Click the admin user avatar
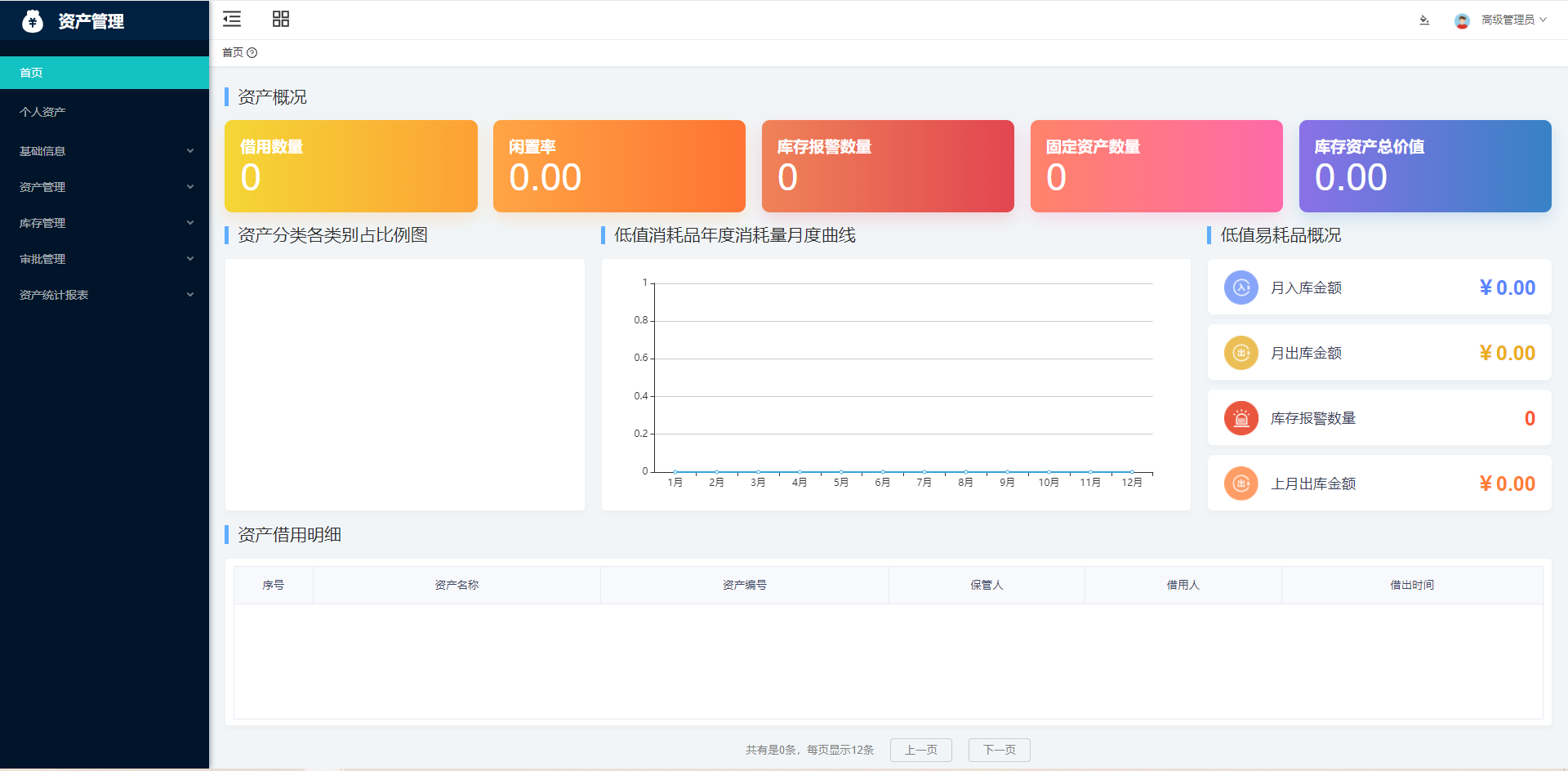This screenshot has height=771, width=1568. click(1462, 20)
